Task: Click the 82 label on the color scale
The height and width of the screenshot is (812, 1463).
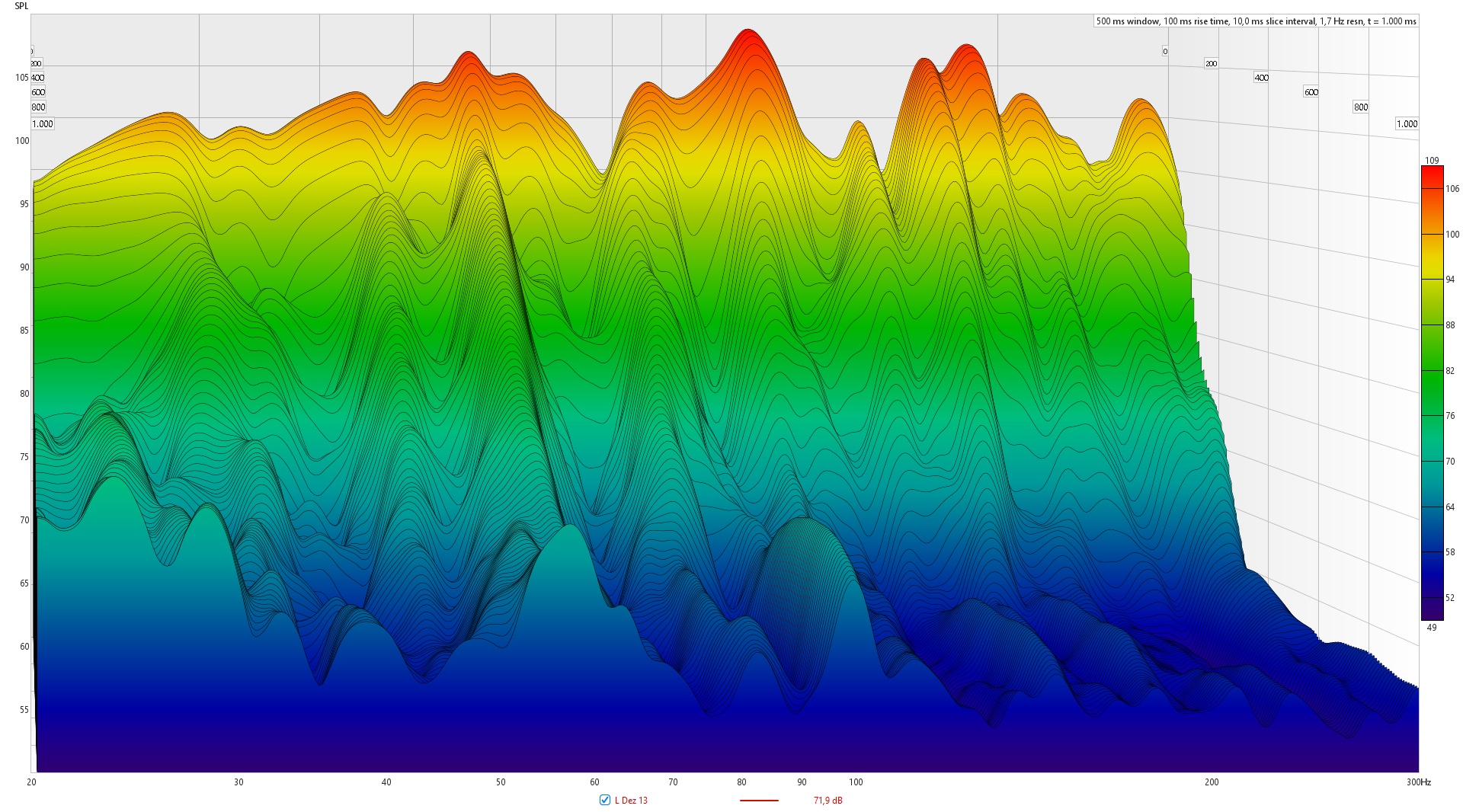Action: pyautogui.click(x=1450, y=371)
